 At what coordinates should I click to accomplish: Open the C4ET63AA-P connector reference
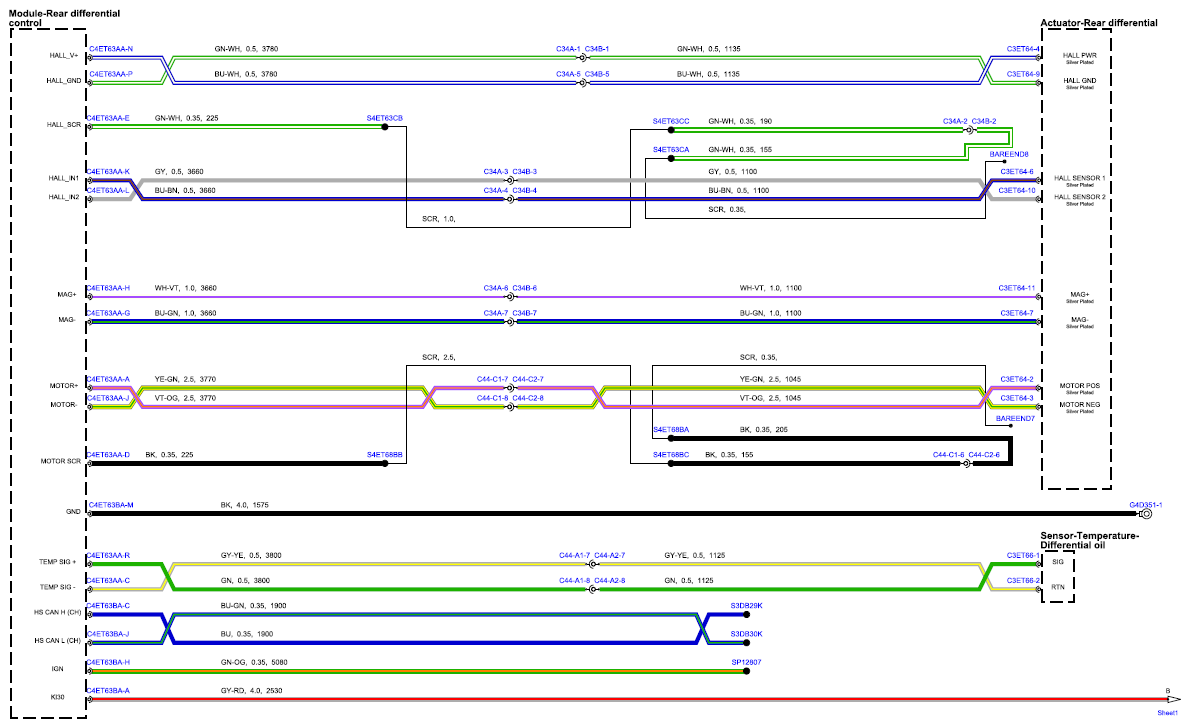tap(111, 74)
